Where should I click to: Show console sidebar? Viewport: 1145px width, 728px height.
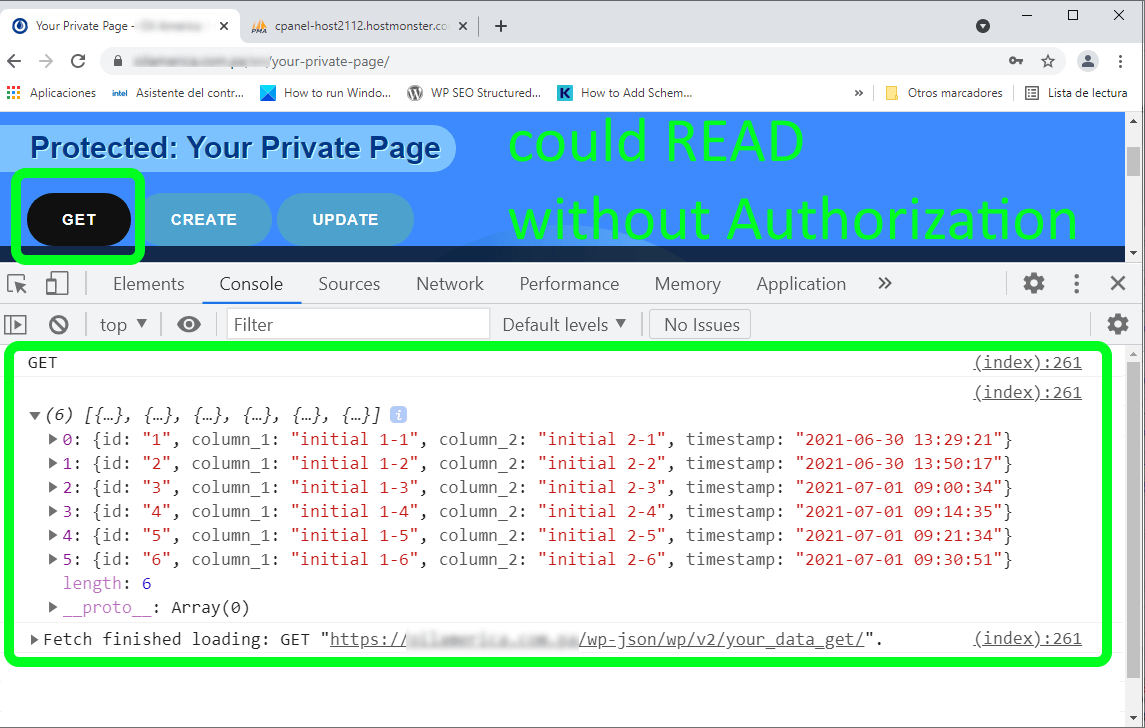point(15,324)
